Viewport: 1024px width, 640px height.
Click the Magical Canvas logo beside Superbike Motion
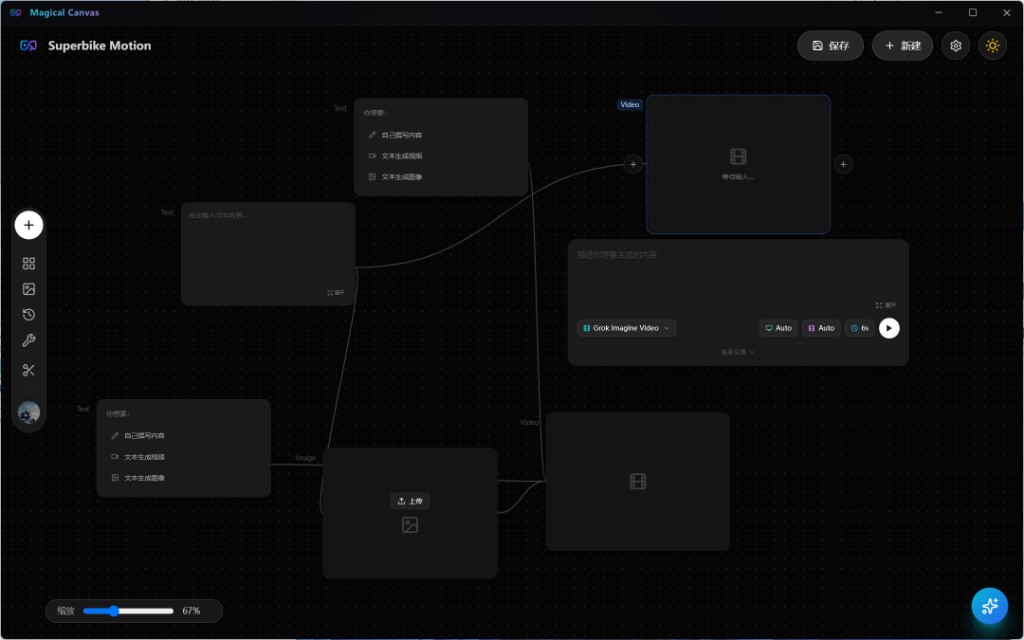pos(28,46)
